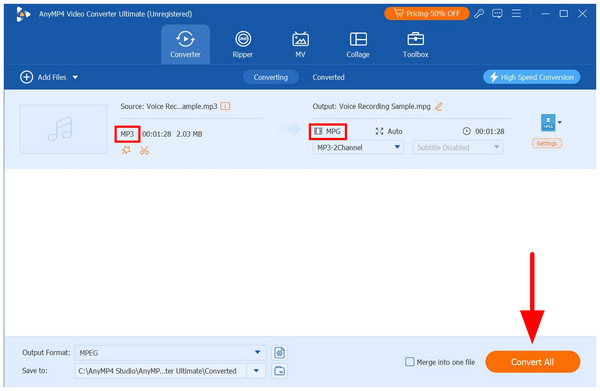Open the MV tab
600x391 pixels.
pos(300,44)
